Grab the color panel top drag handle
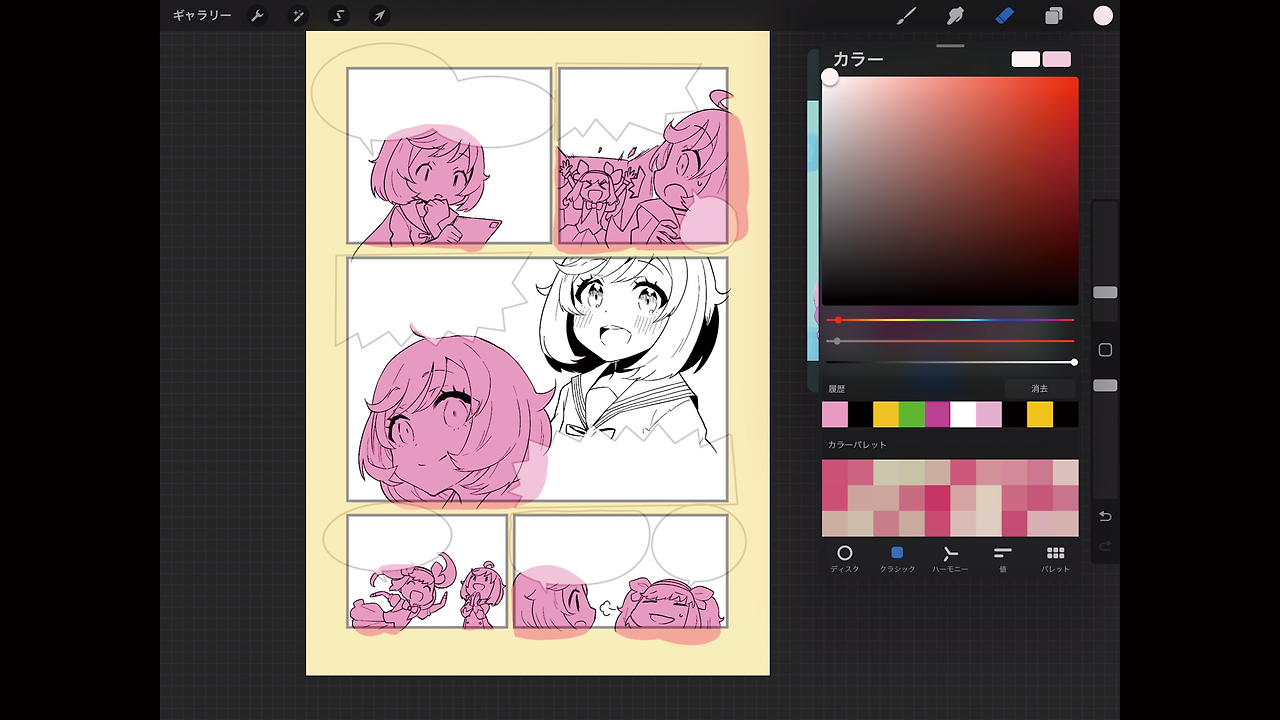Viewport: 1280px width, 720px height. (x=950, y=46)
